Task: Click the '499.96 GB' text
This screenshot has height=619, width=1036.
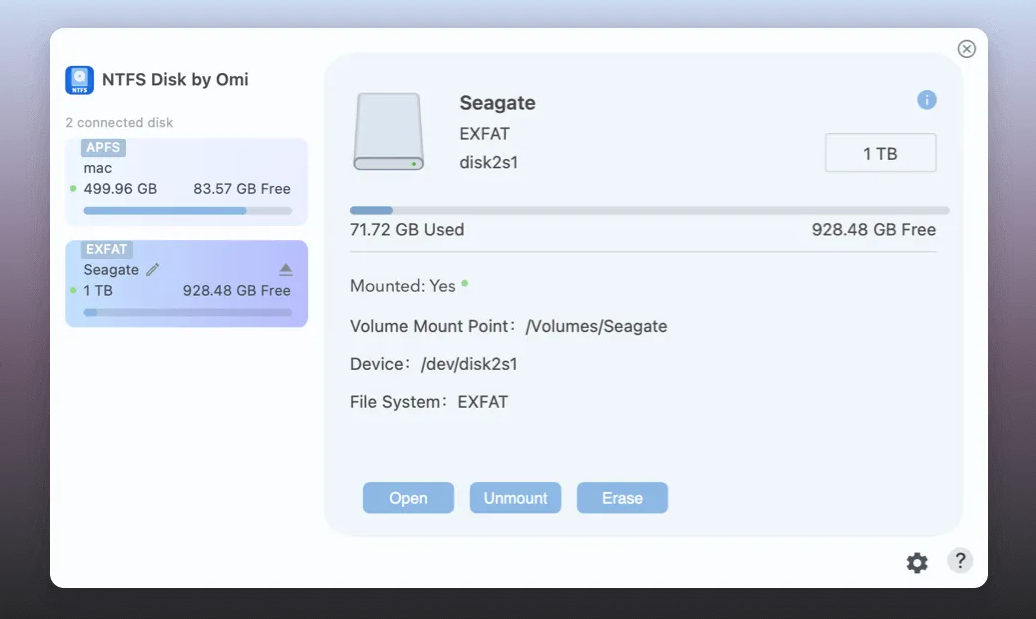Action: pyautogui.click(x=120, y=189)
